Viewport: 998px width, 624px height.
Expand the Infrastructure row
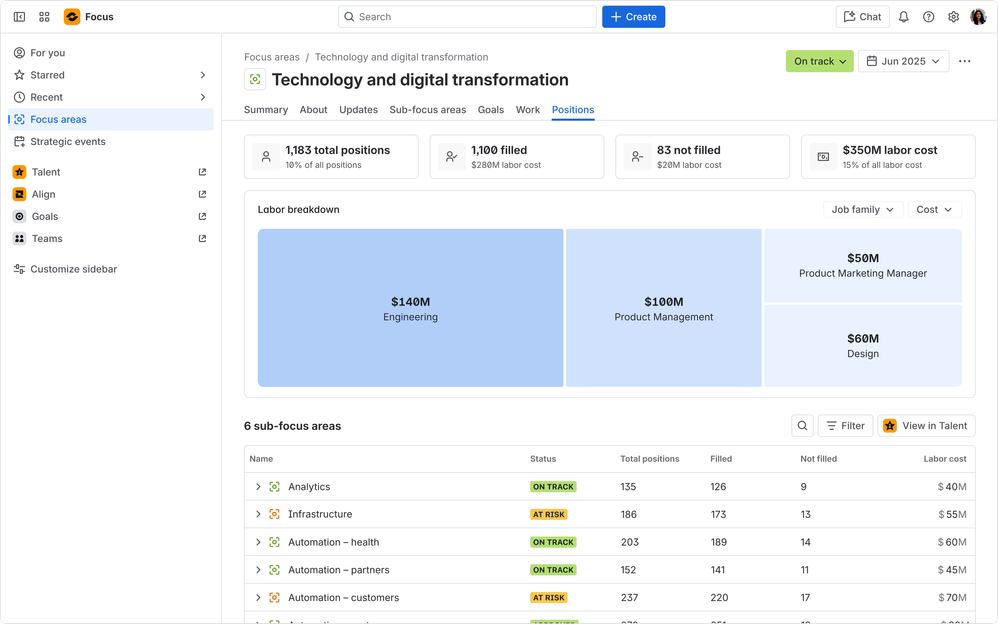point(258,514)
